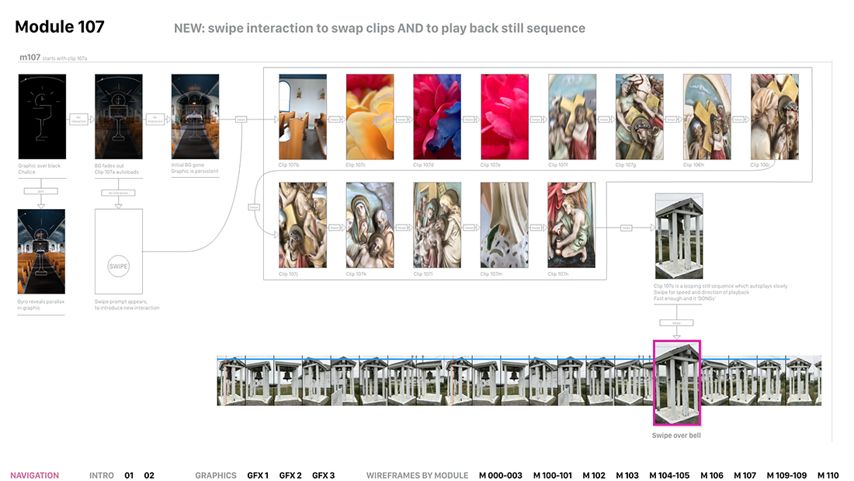Click the 'Clip 107k' caption
This screenshot has width=854, height=481.
[x=356, y=274]
